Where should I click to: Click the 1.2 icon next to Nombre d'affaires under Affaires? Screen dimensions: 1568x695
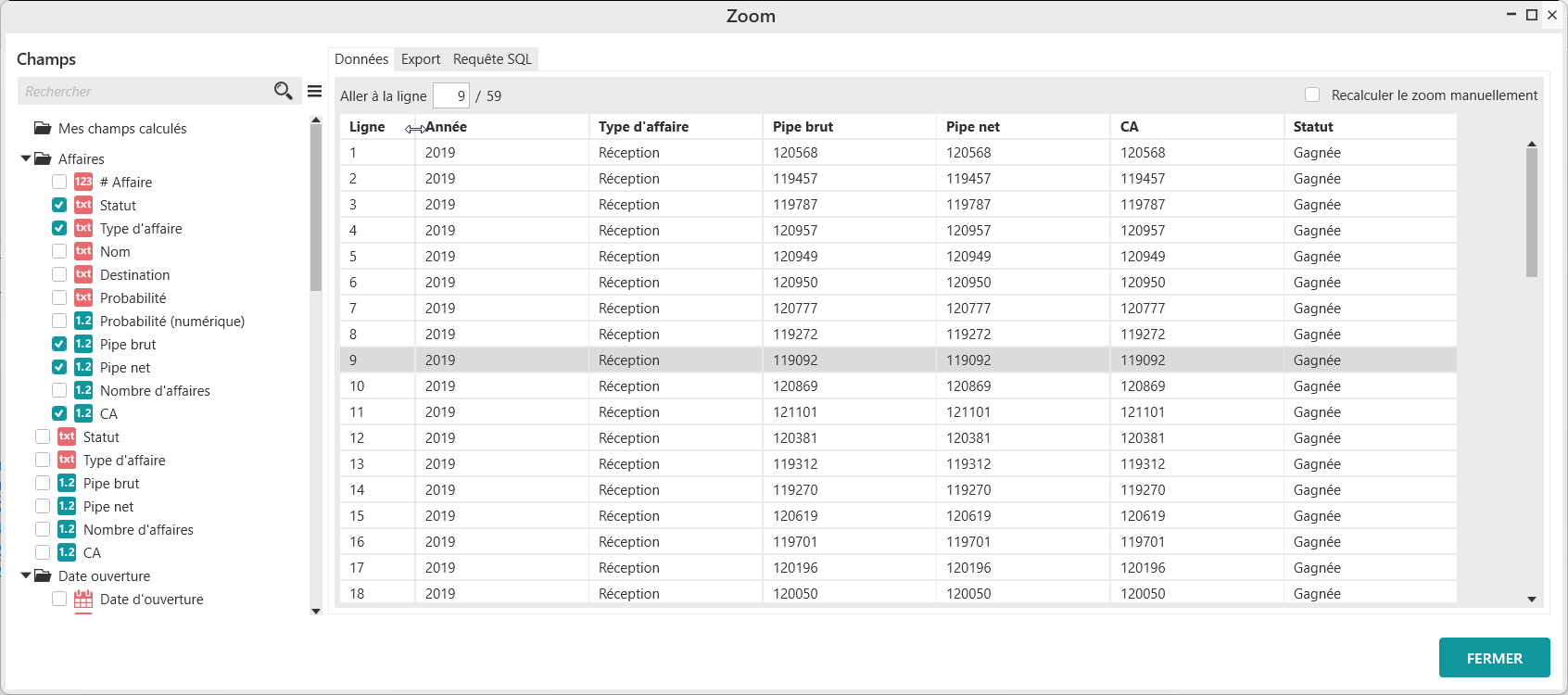tap(83, 390)
